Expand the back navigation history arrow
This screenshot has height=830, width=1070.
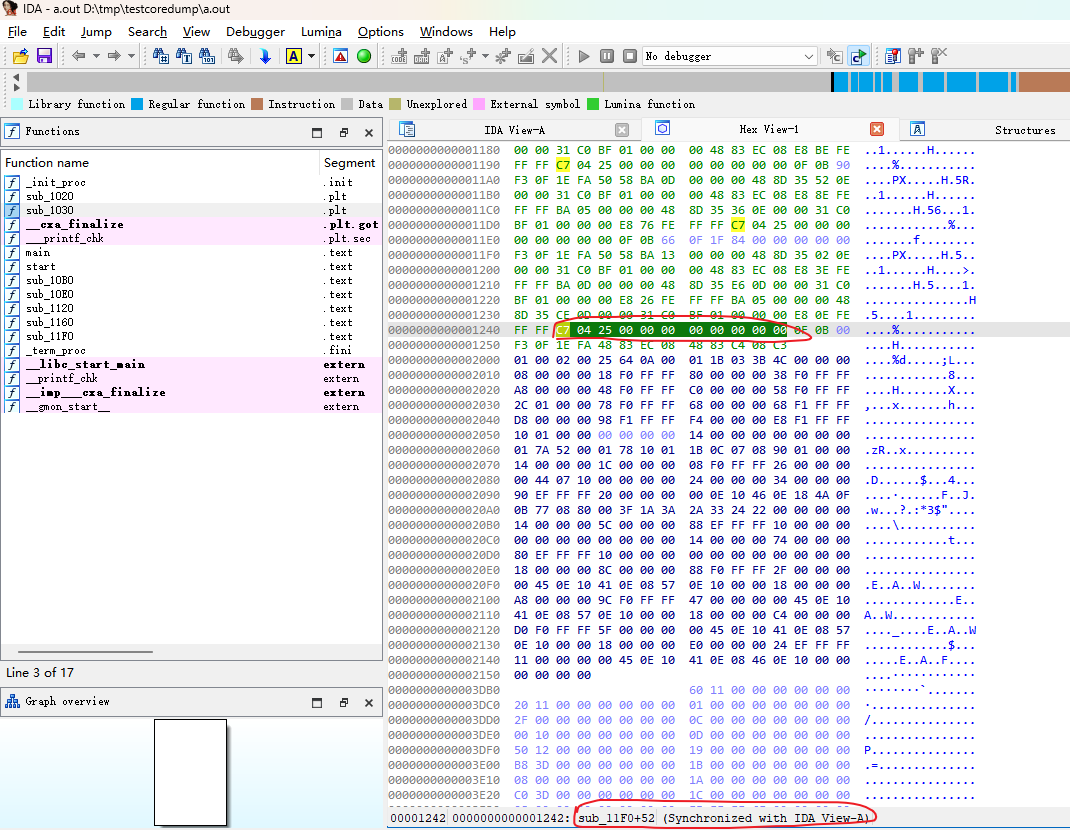(x=96, y=56)
